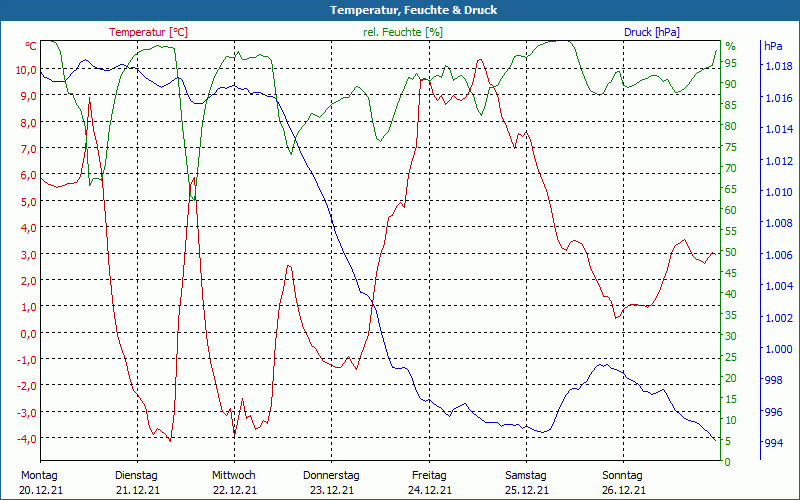The height and width of the screenshot is (500, 800).
Task: Click the 'Mittwoch' day label
Action: click(x=234, y=476)
